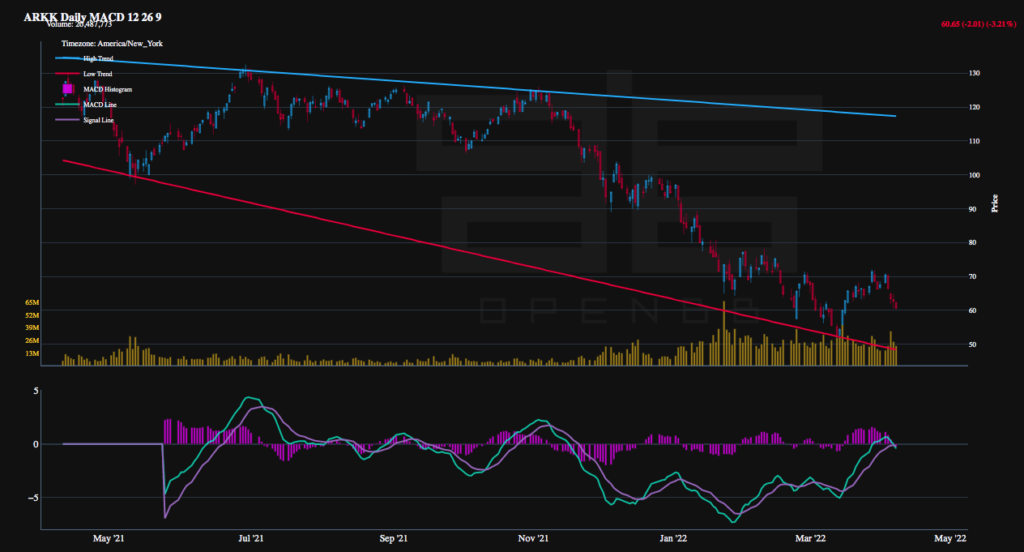The height and width of the screenshot is (552, 1024).
Task: Click the purple Signal Line legend marker
Action: (68, 120)
